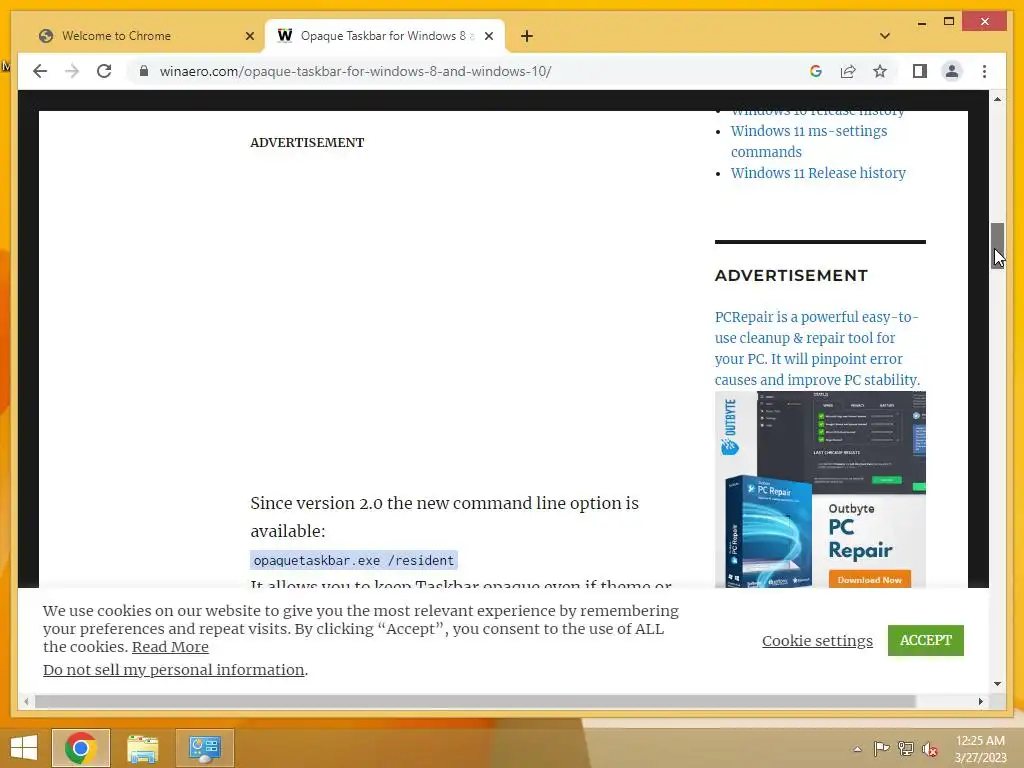Go back to the previous page
The height and width of the screenshot is (768, 1024).
coord(40,71)
